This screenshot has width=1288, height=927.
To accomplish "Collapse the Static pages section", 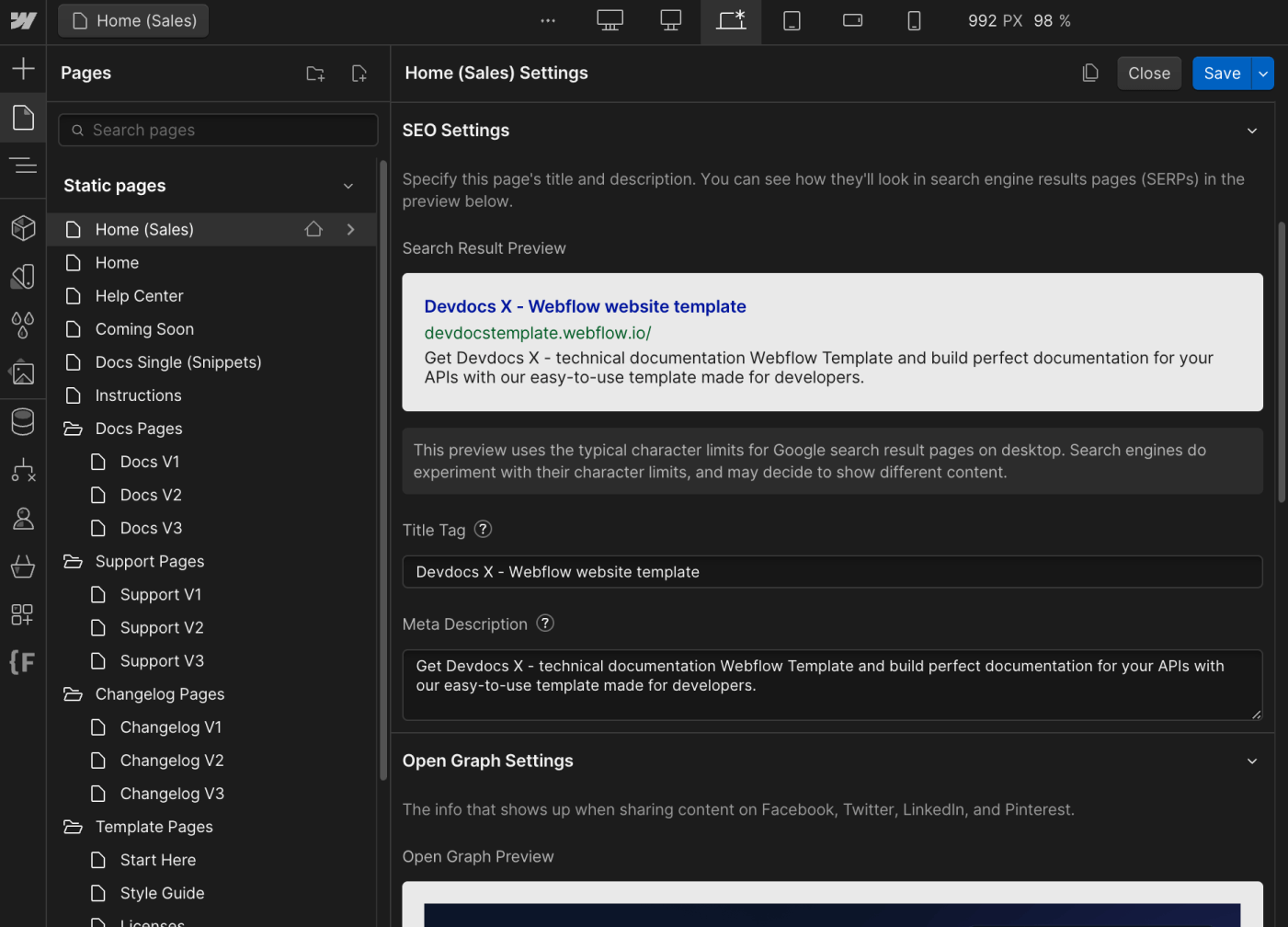I will point(348,186).
